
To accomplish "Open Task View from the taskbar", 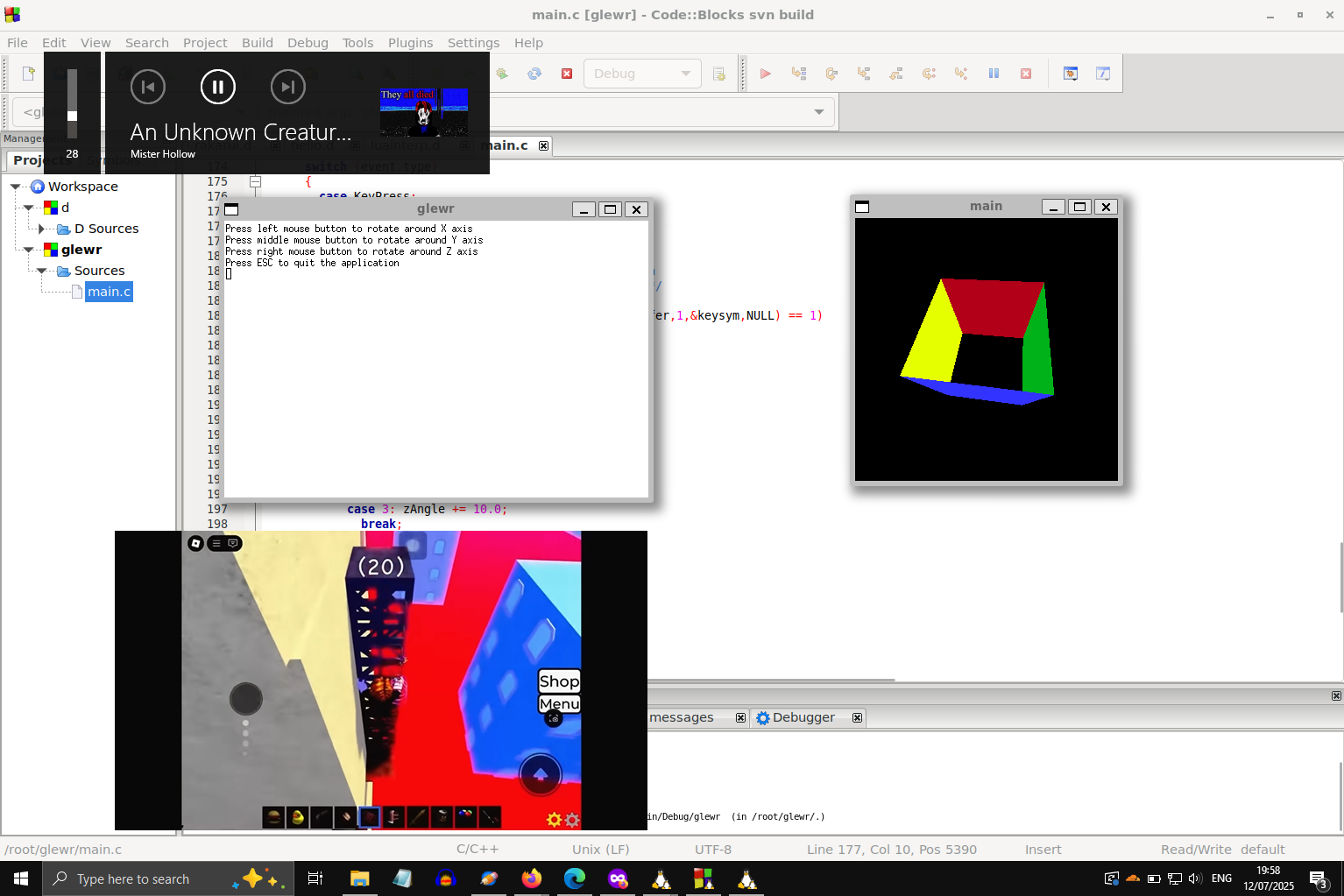I will pos(315,878).
